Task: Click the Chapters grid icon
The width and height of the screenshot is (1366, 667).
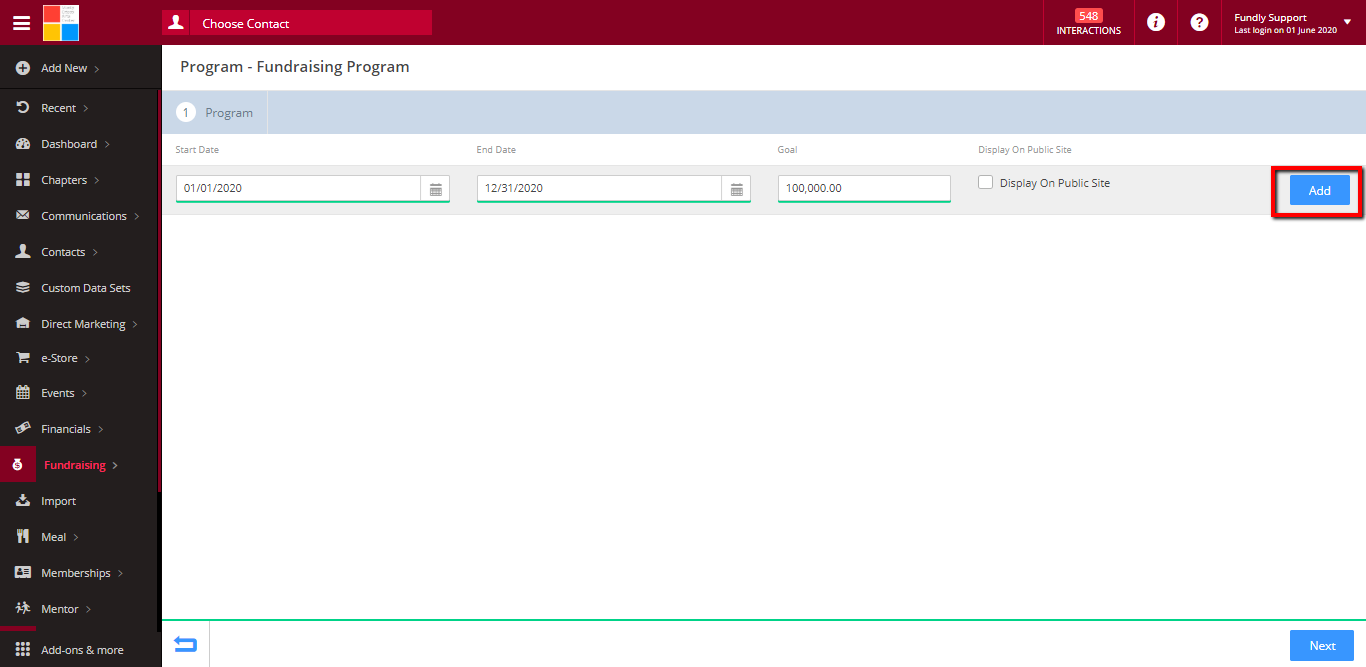Action: [x=23, y=180]
